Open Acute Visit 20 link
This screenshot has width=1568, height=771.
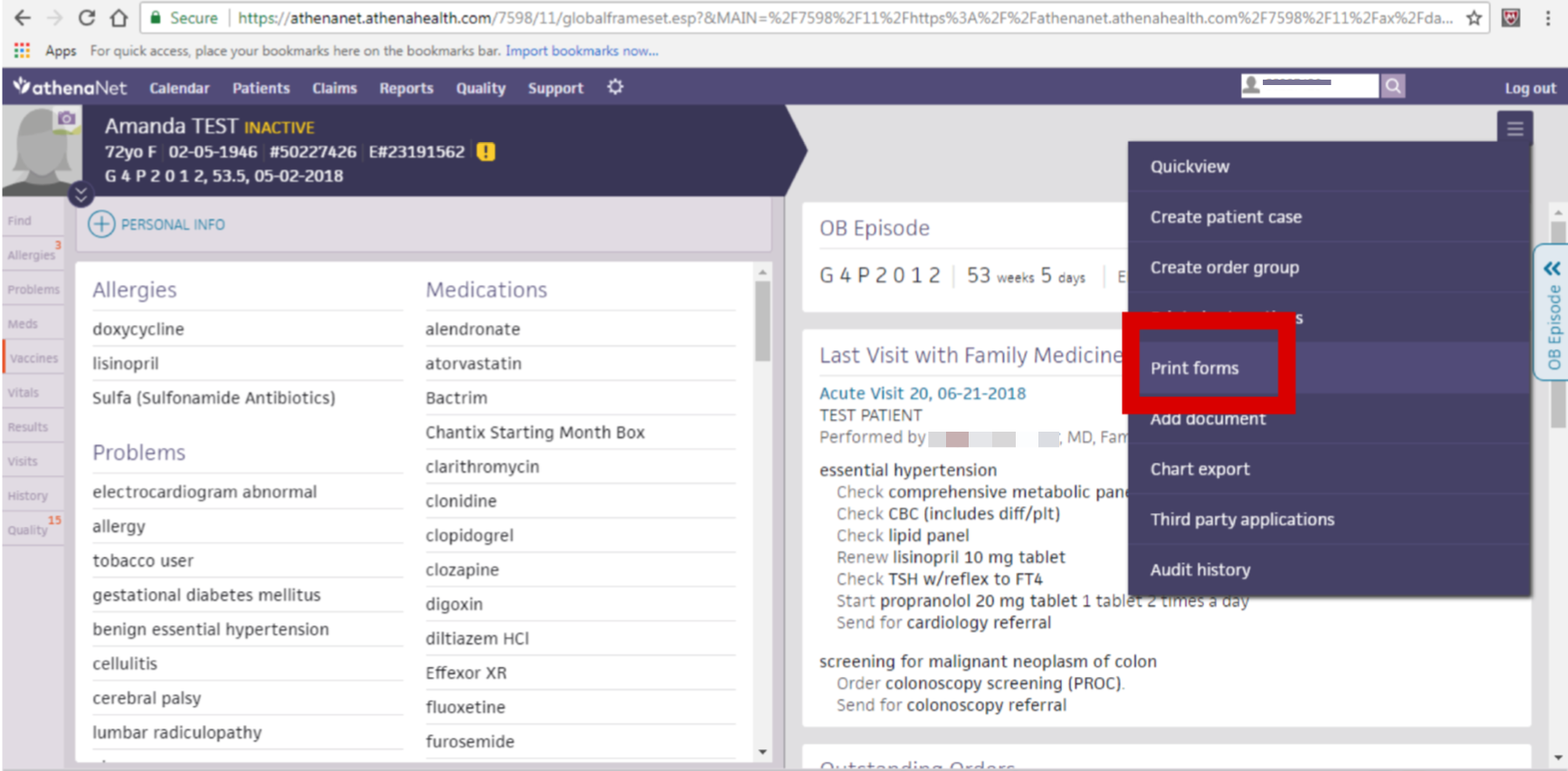pyautogui.click(x=922, y=394)
